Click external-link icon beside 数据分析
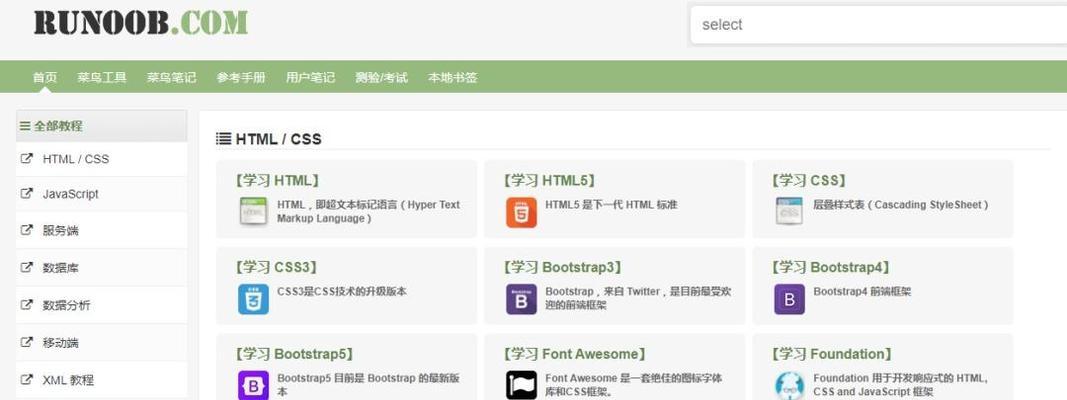Image resolution: width=1067 pixels, height=400 pixels. [27, 305]
